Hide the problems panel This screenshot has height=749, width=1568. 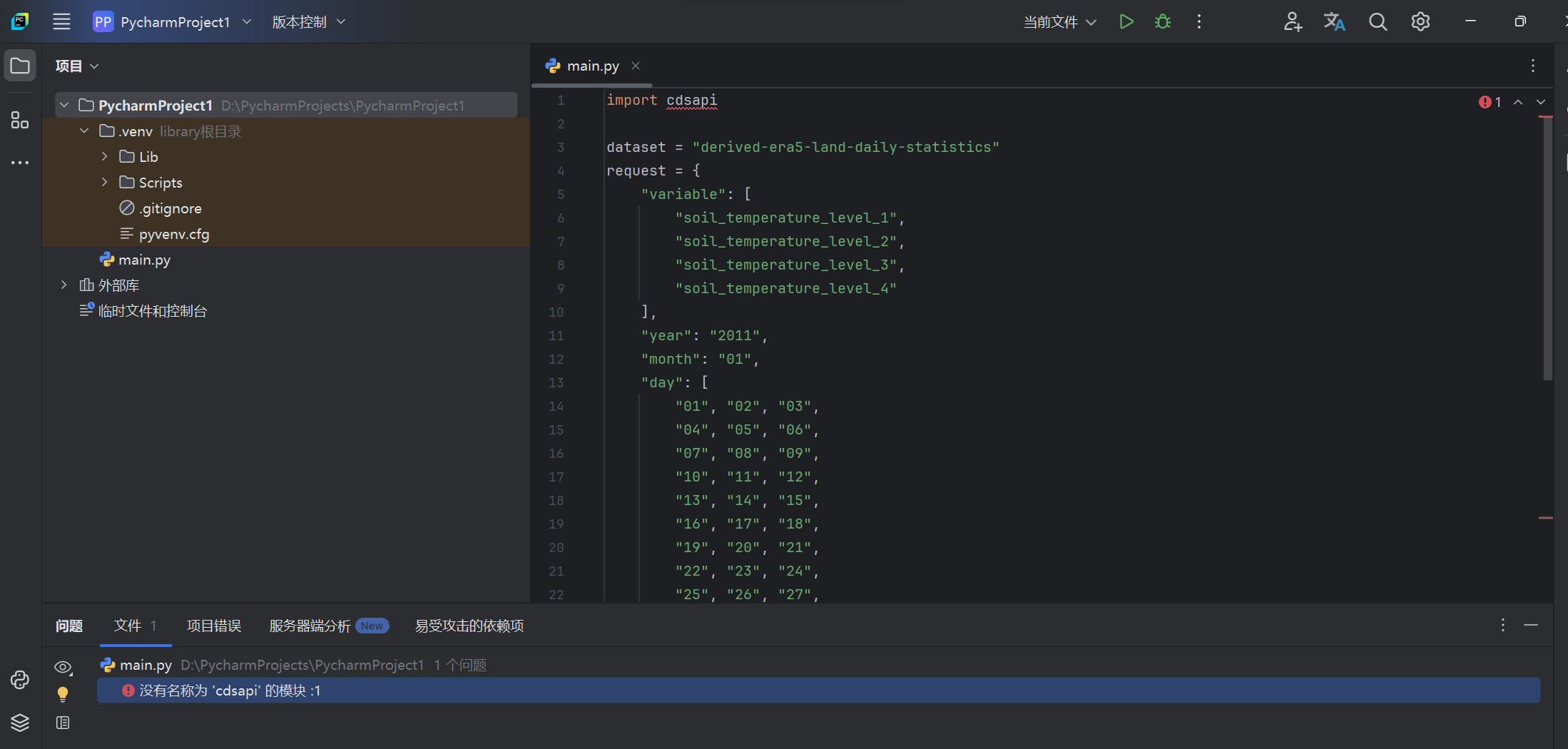click(1531, 625)
